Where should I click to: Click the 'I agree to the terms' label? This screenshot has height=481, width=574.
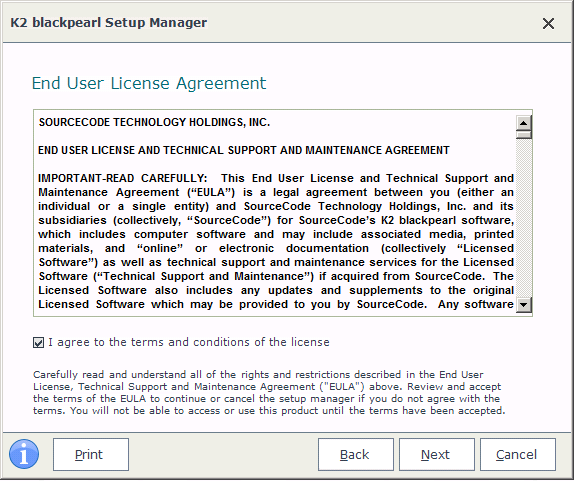tap(189, 342)
